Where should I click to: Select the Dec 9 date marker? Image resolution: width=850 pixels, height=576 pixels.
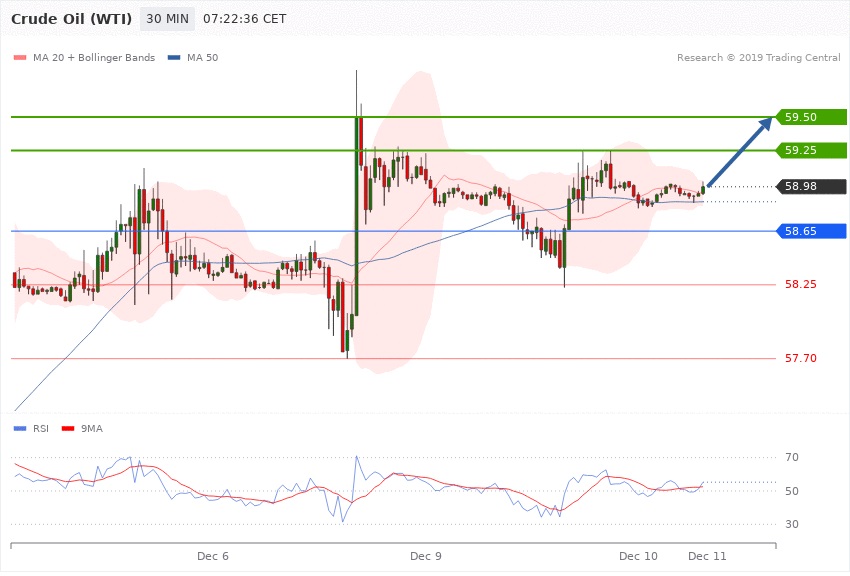pyautogui.click(x=425, y=555)
